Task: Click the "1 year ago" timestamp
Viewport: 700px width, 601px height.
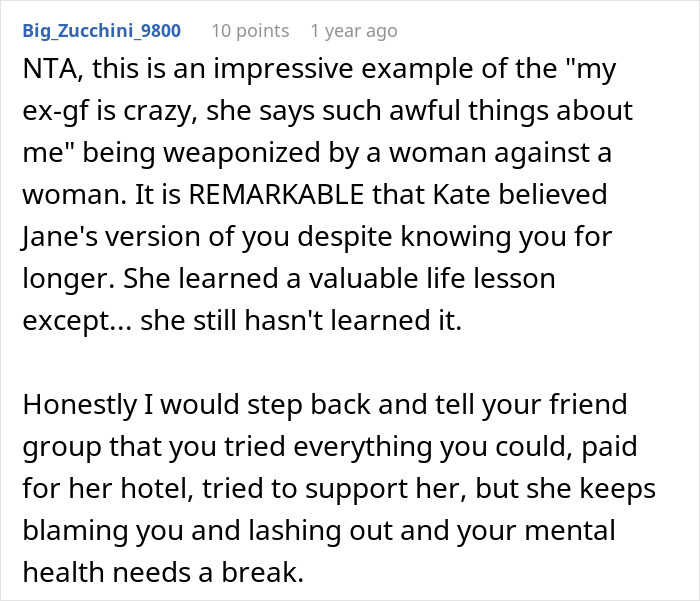Action: point(354,30)
